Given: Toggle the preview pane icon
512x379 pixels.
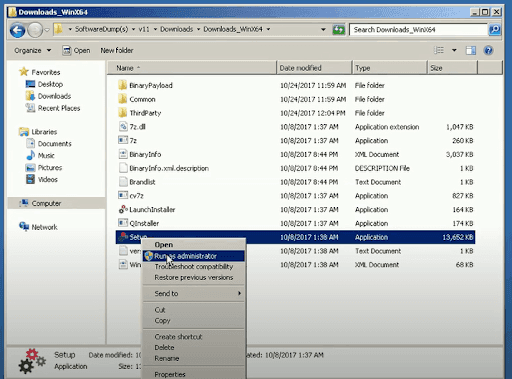Looking at the screenshot, I should pyautogui.click(x=471, y=50).
